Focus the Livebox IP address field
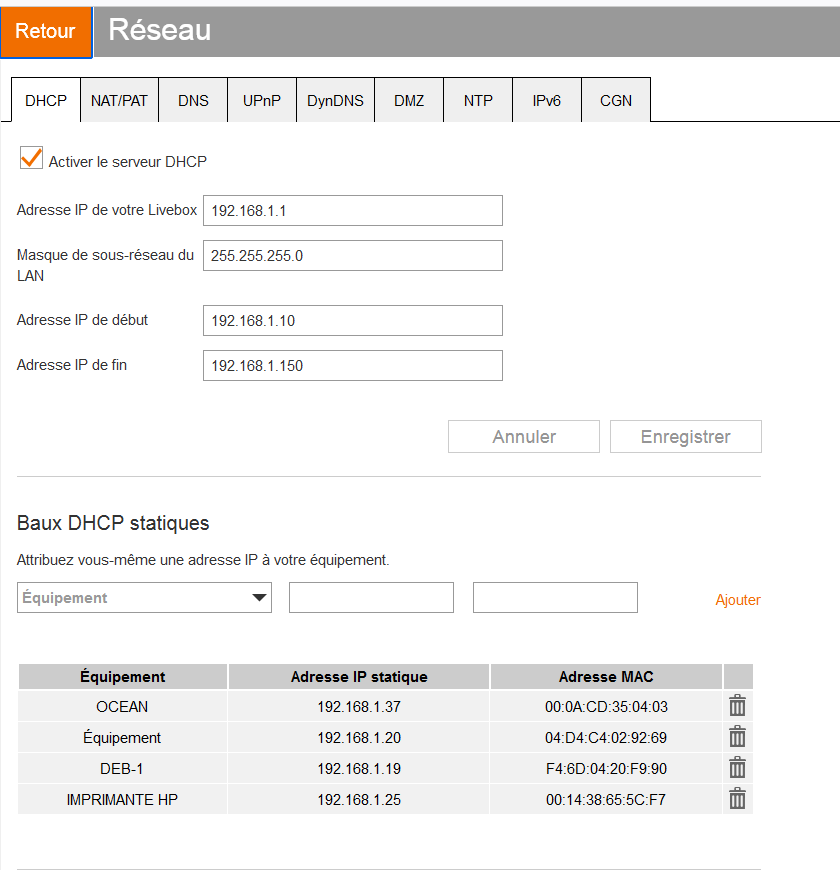Screen dimensions: 840x870 [353, 210]
